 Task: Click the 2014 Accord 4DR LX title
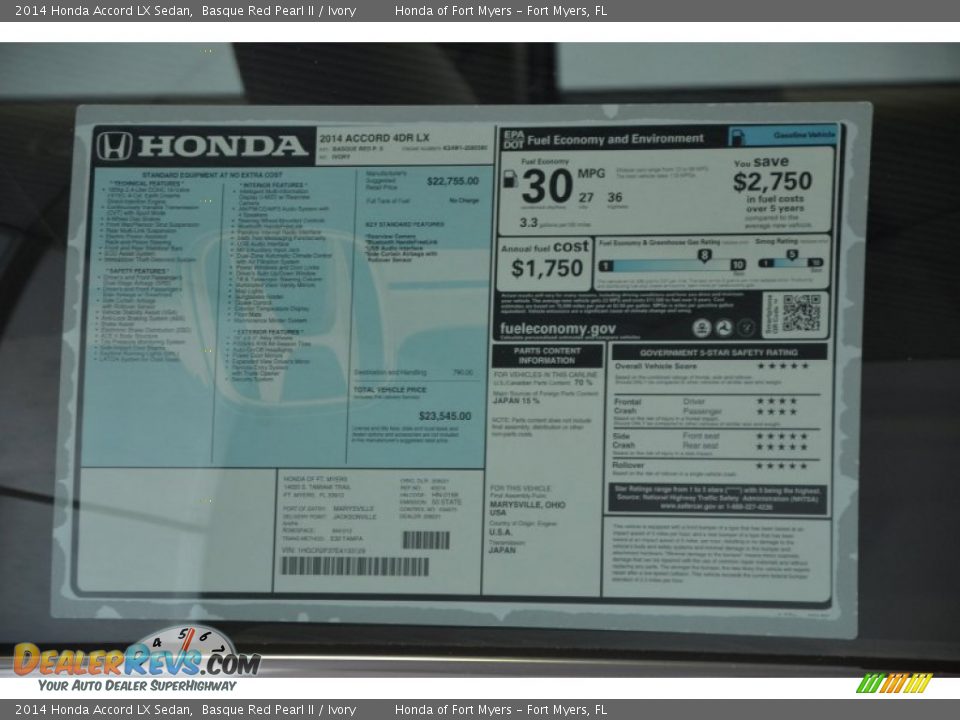coord(374,137)
